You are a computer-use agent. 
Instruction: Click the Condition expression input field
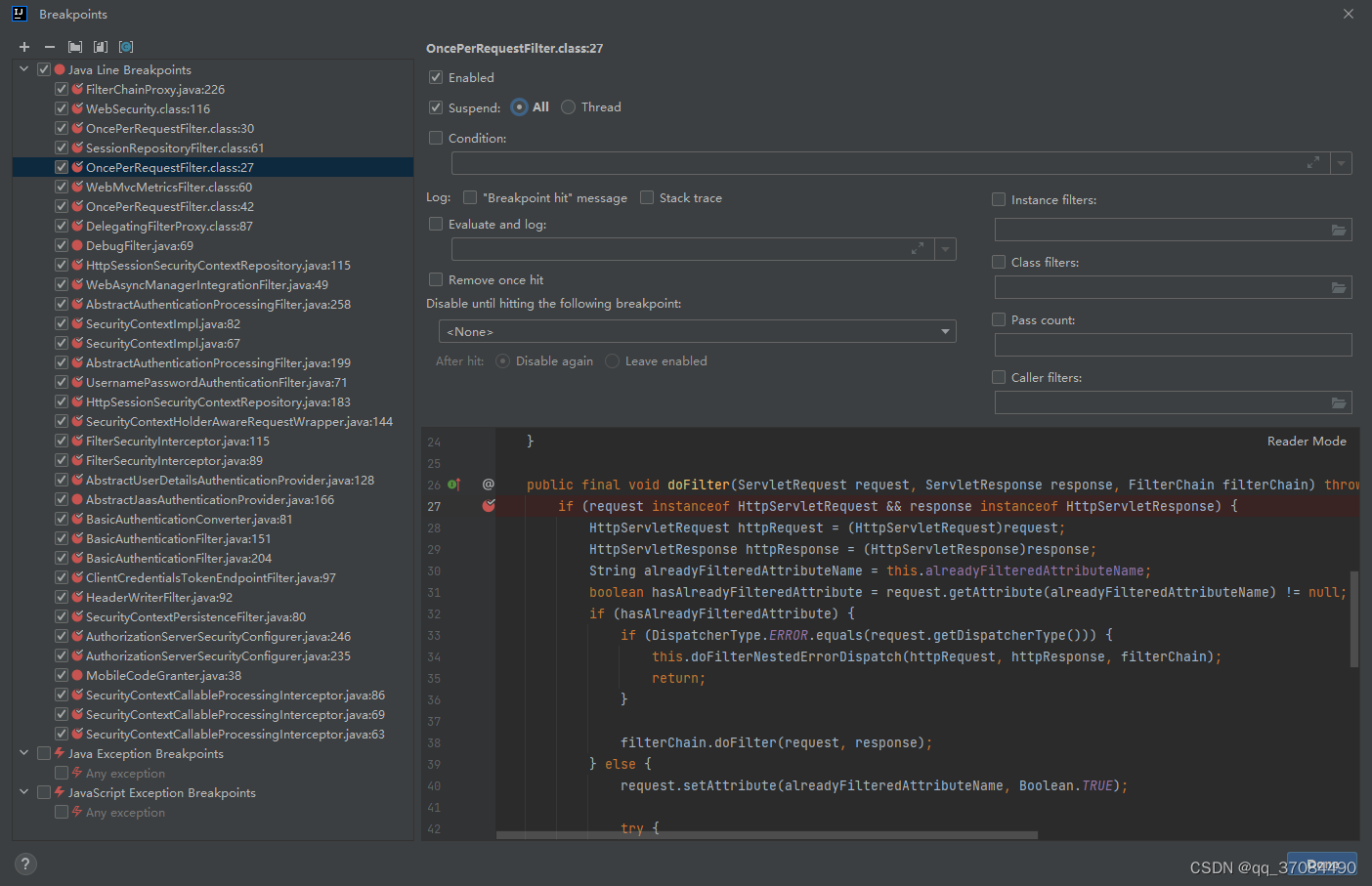tap(890, 163)
